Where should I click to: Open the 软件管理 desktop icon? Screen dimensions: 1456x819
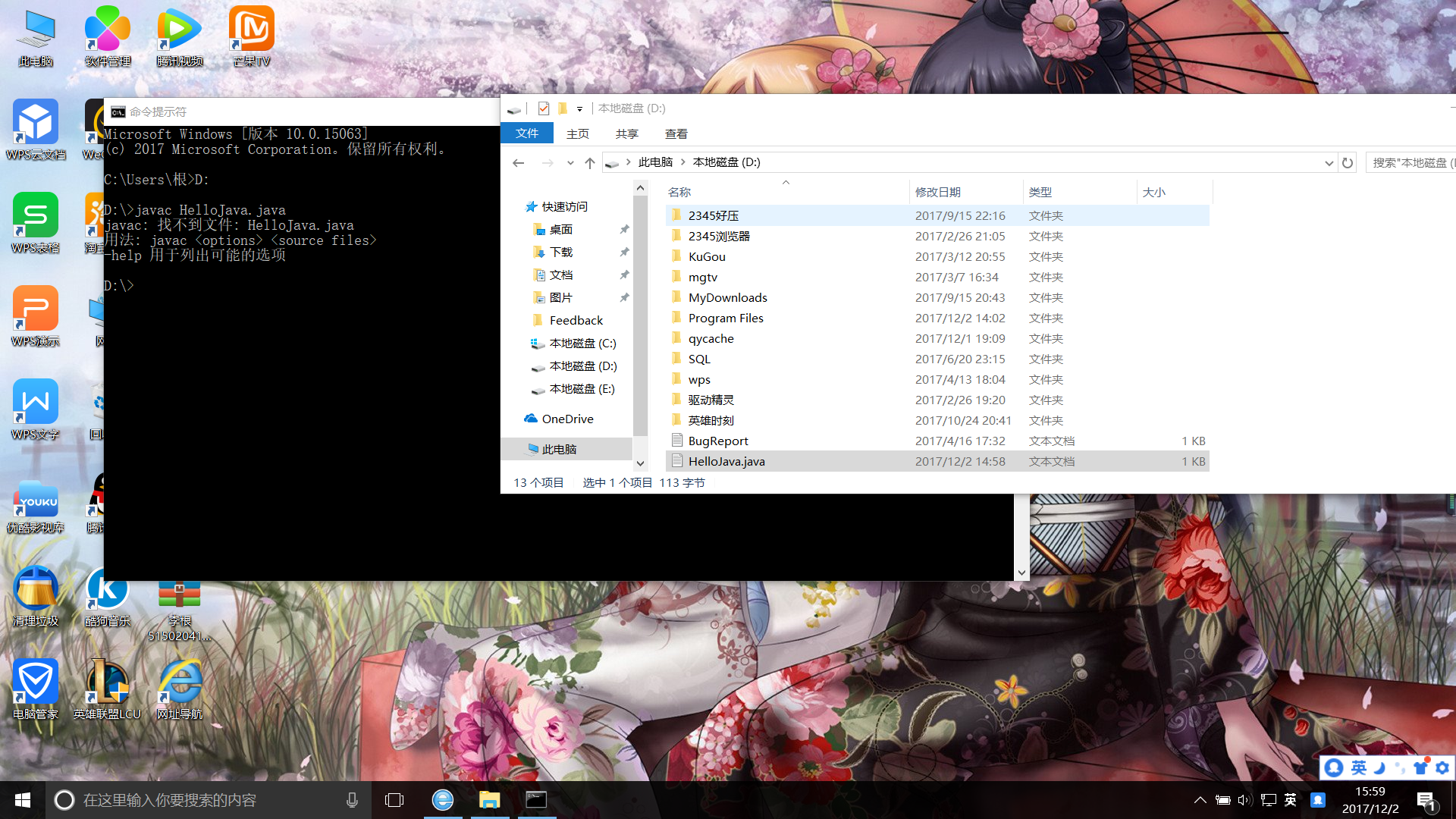click(108, 36)
